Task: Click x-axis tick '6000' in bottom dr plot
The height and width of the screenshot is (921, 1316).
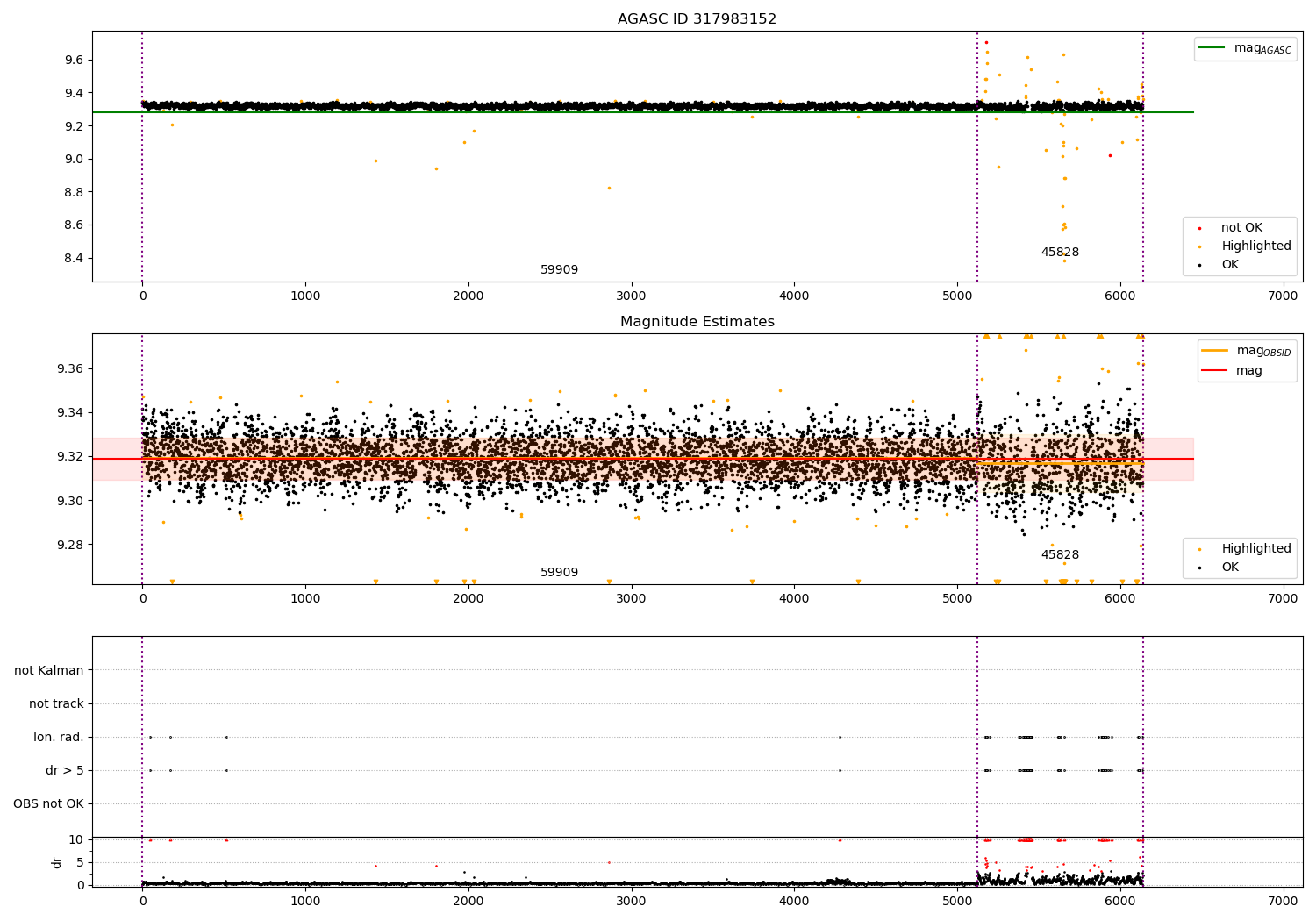Action: [1120, 902]
